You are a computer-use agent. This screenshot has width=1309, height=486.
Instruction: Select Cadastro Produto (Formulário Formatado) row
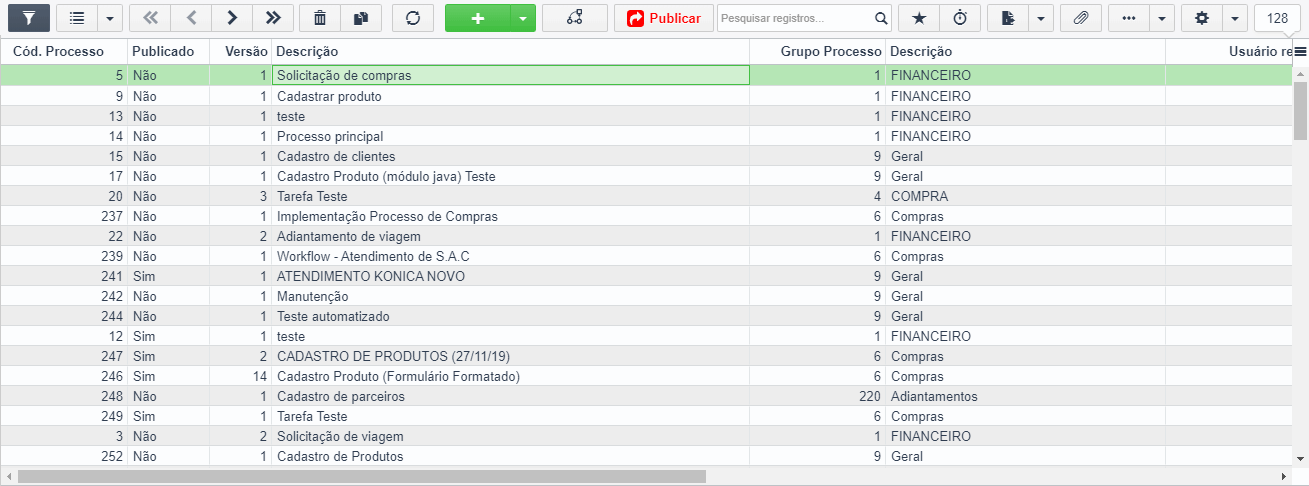[x=646, y=376]
